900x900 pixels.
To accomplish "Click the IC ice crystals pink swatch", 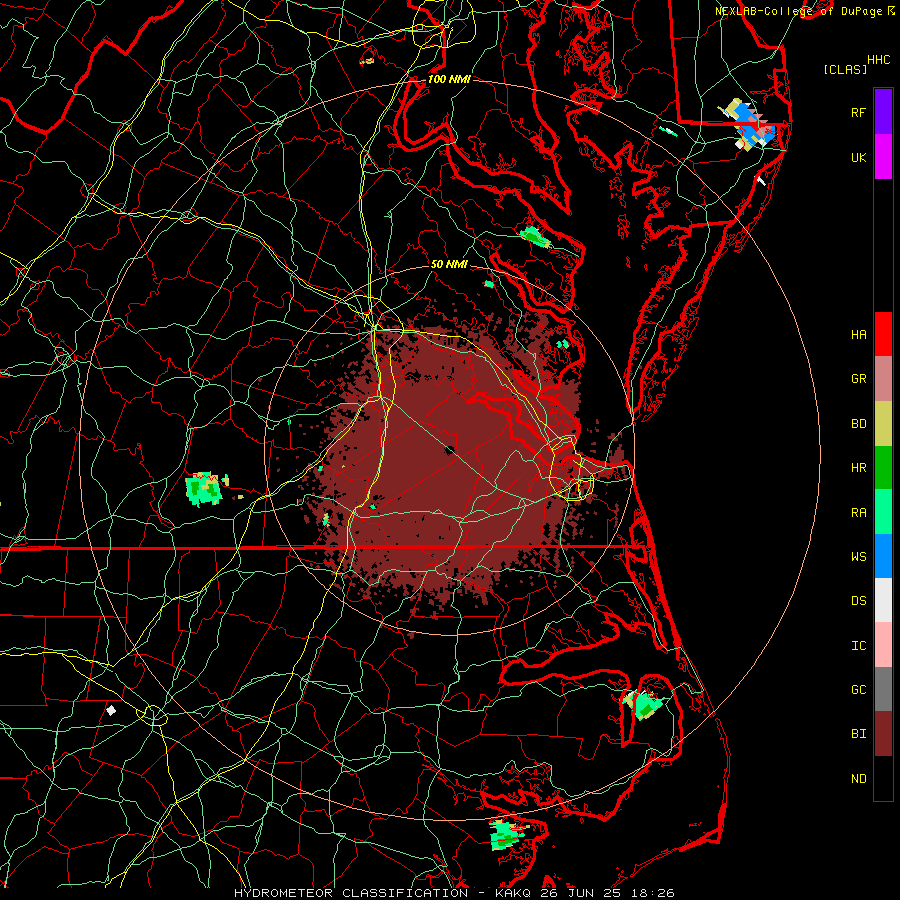I will tap(883, 645).
